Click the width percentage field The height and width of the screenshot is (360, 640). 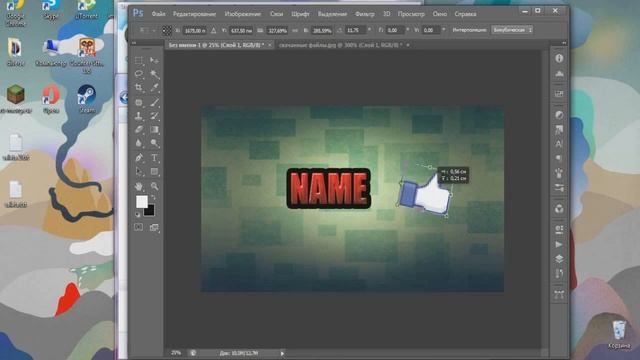(278, 30)
